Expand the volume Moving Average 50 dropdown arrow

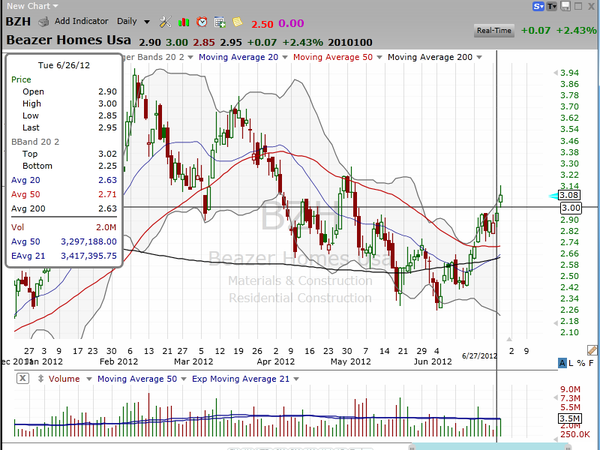184,379
